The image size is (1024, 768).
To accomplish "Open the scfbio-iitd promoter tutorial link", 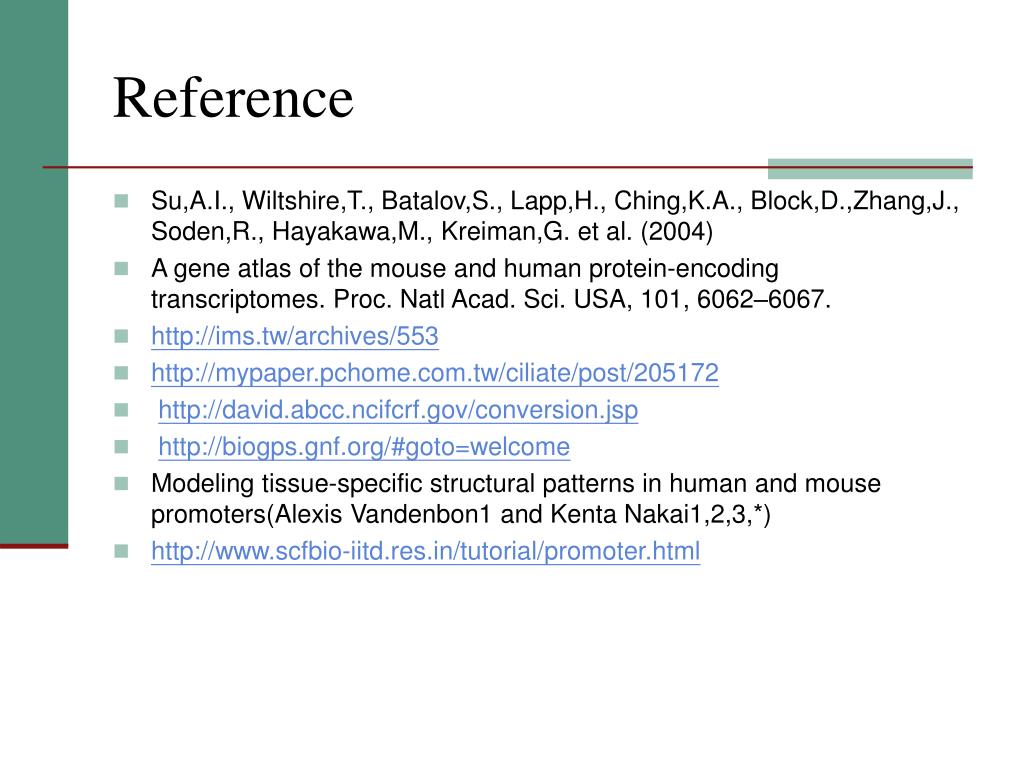I will (425, 551).
